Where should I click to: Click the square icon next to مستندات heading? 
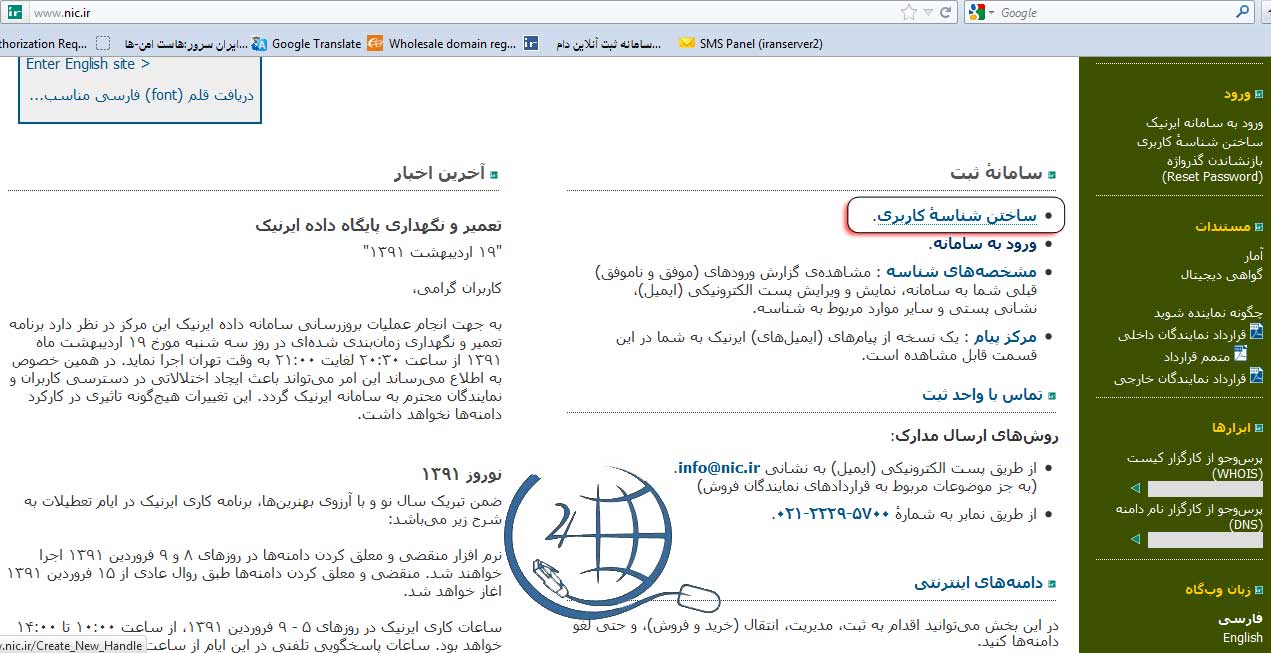click(1259, 227)
